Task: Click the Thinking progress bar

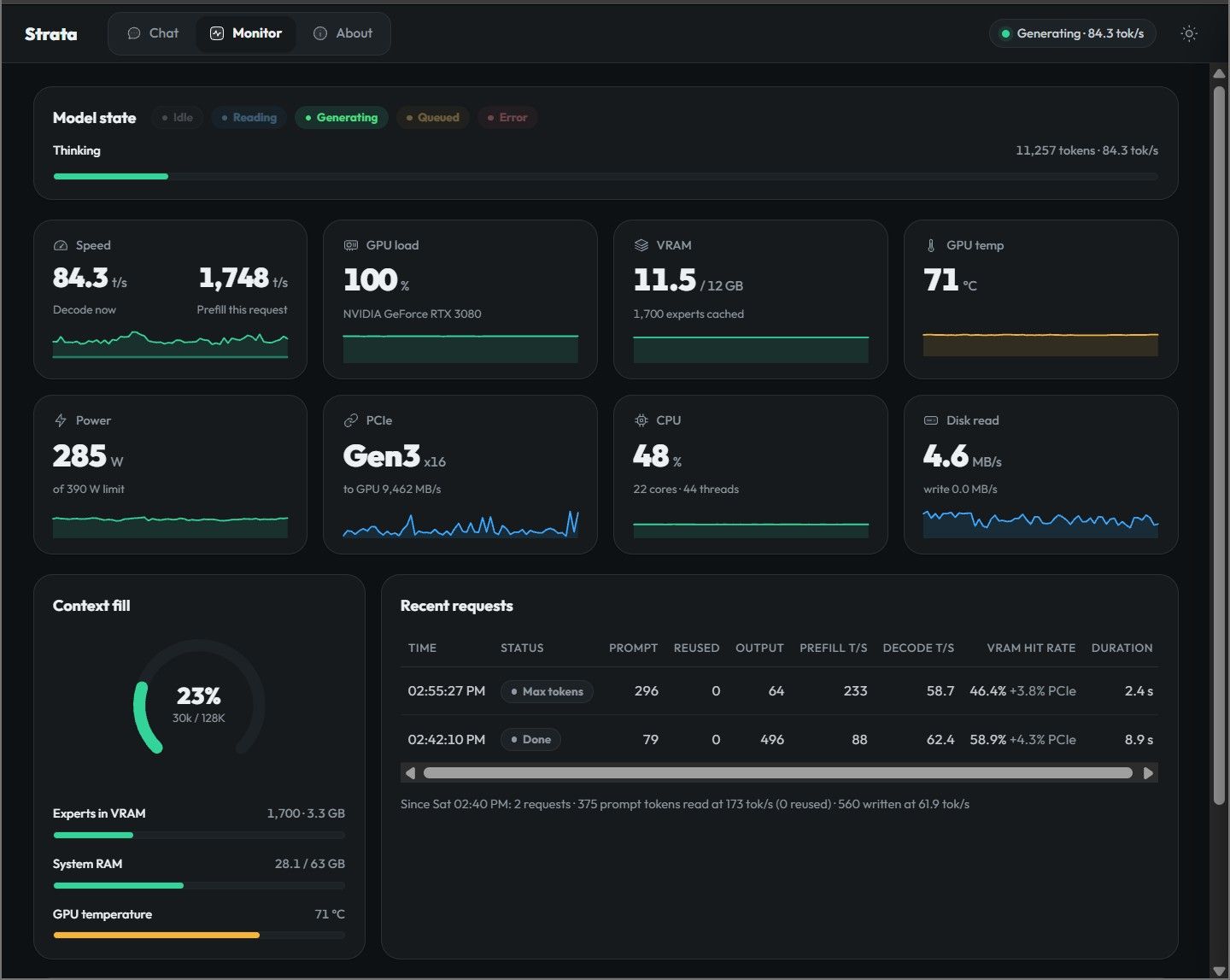Action: 606,177
